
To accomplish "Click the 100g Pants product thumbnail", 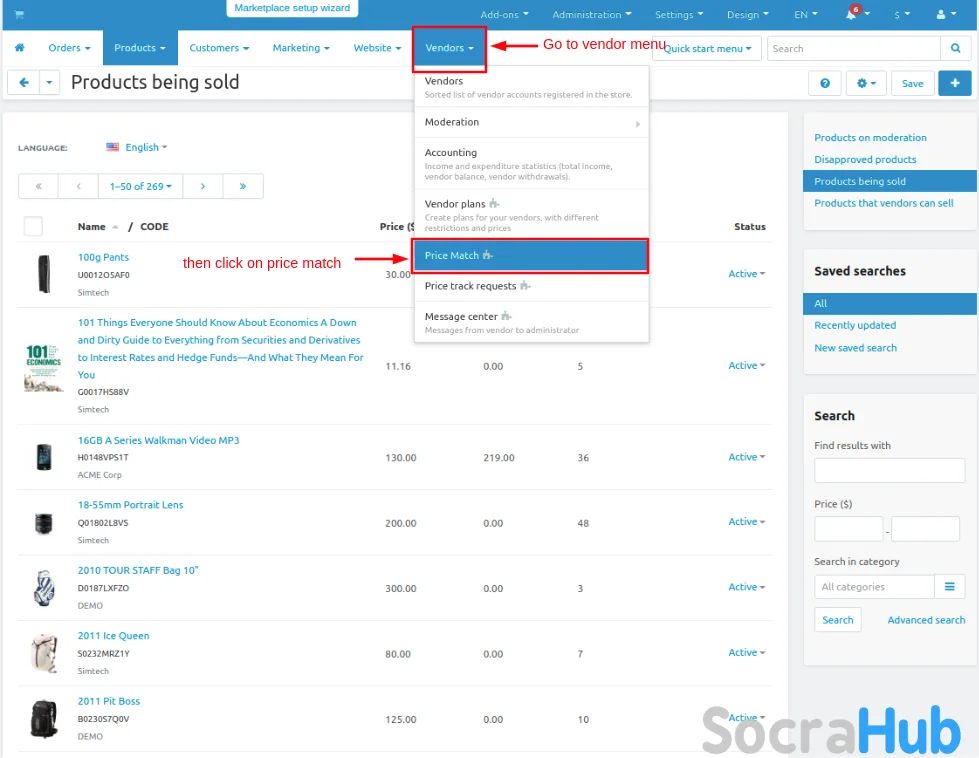I will [x=44, y=273].
